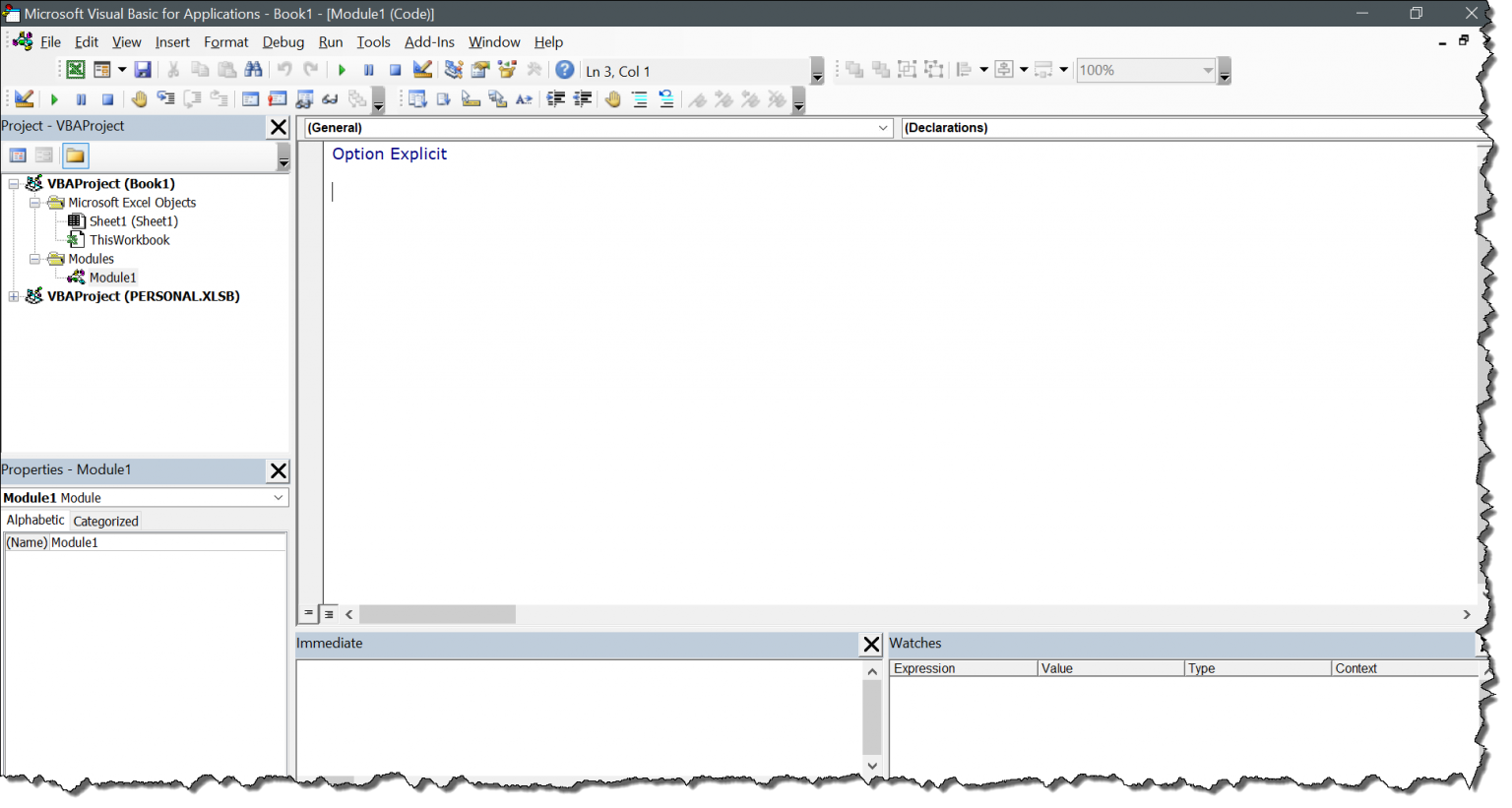Open the Debug menu
The width and height of the screenshot is (1512, 808).
[x=283, y=41]
